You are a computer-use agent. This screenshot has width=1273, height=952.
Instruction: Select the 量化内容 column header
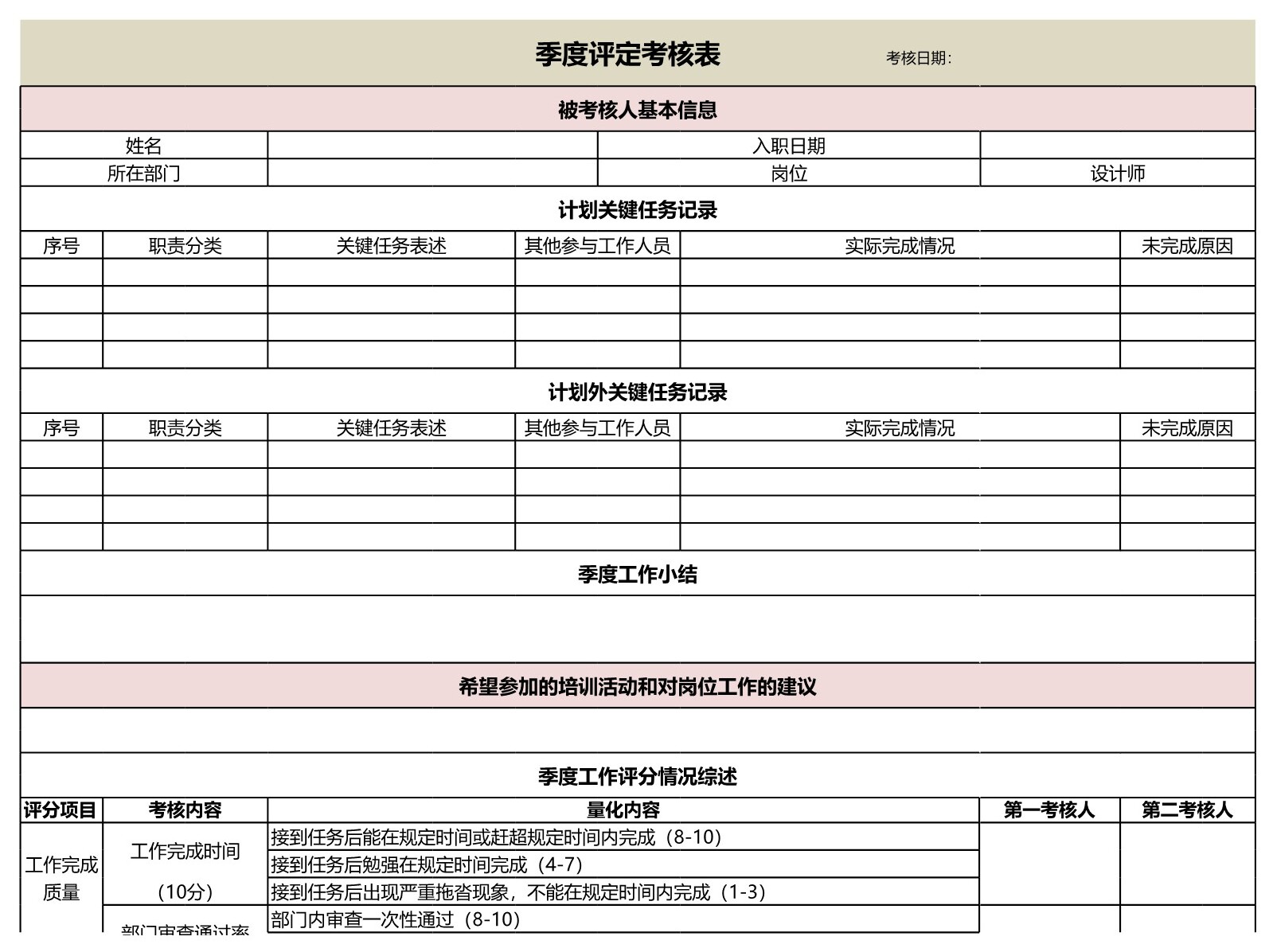click(x=623, y=810)
